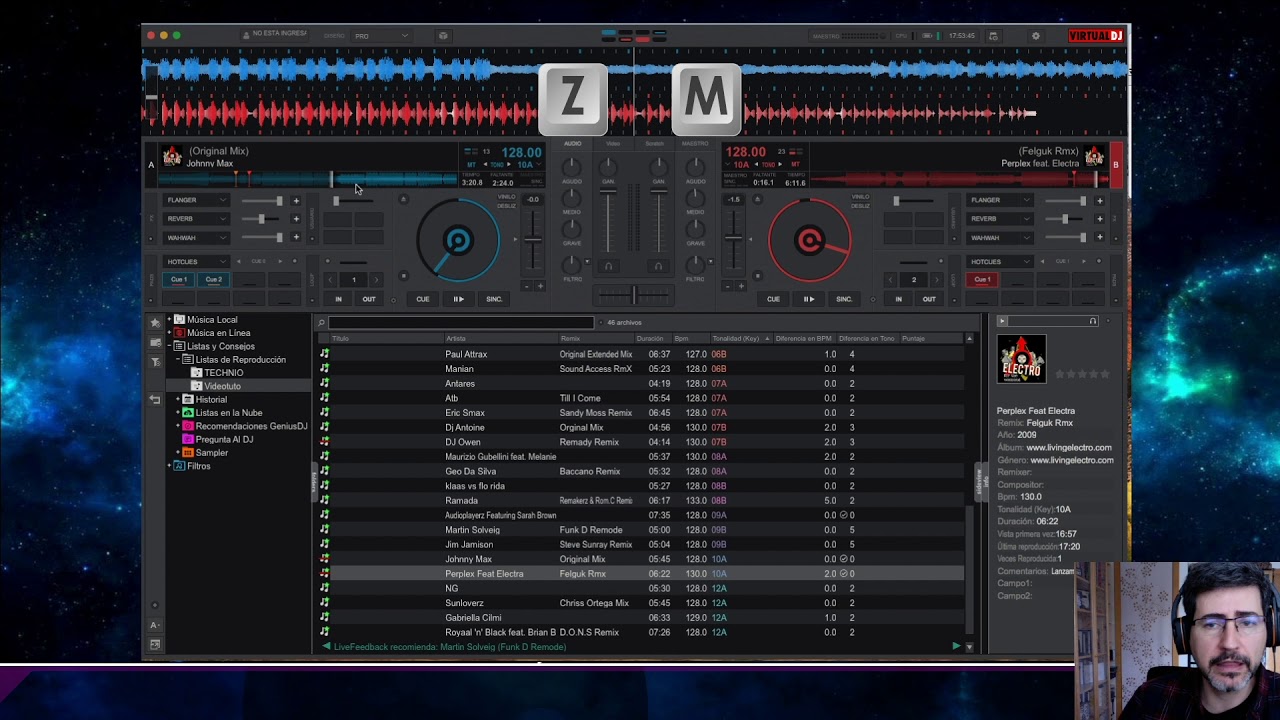The image size is (1280, 720).
Task: Click the music note icon for Paul Attrax row
Action: coord(324,354)
